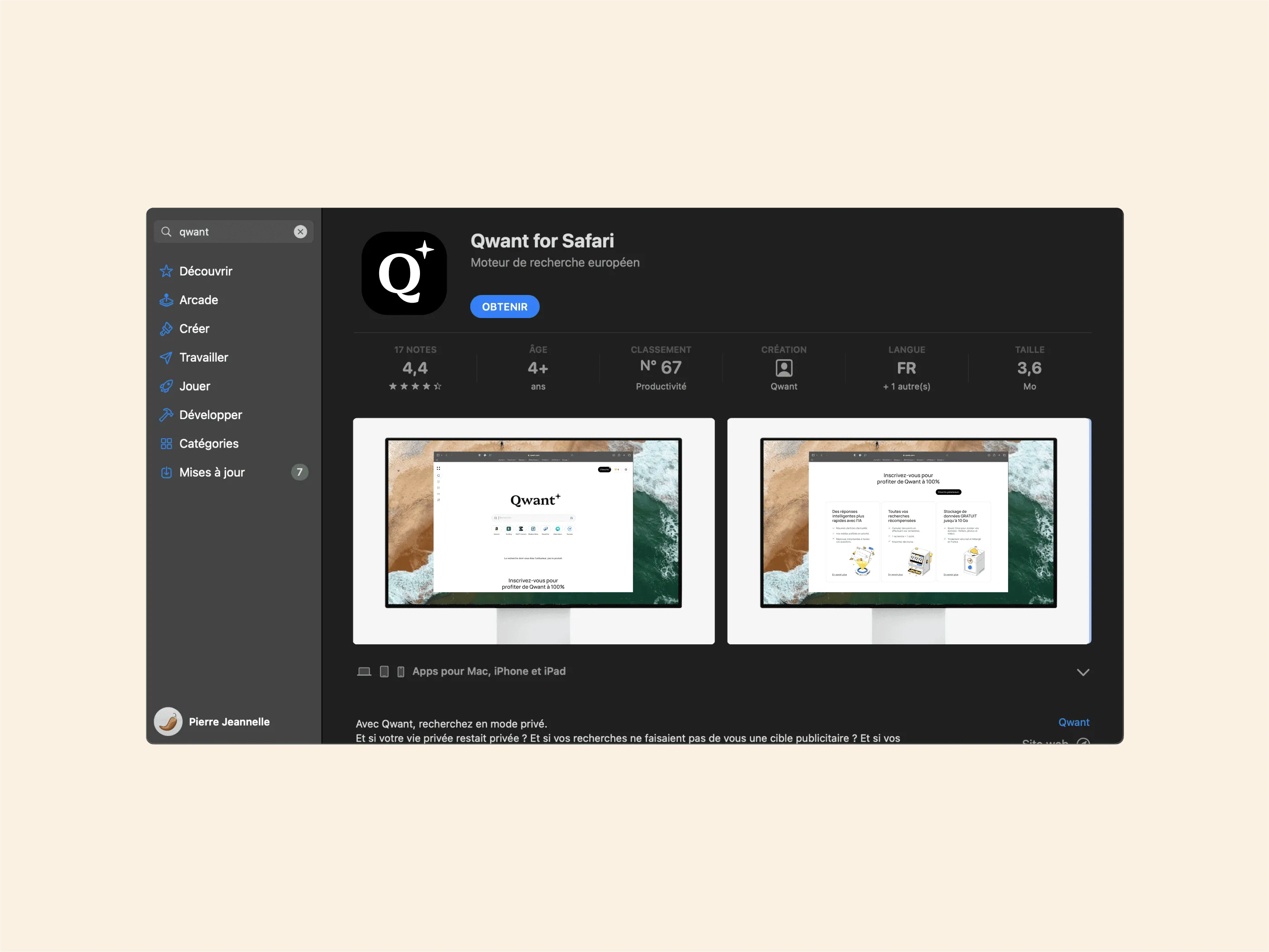Click the Qwant for Safari app icon

pos(404,273)
